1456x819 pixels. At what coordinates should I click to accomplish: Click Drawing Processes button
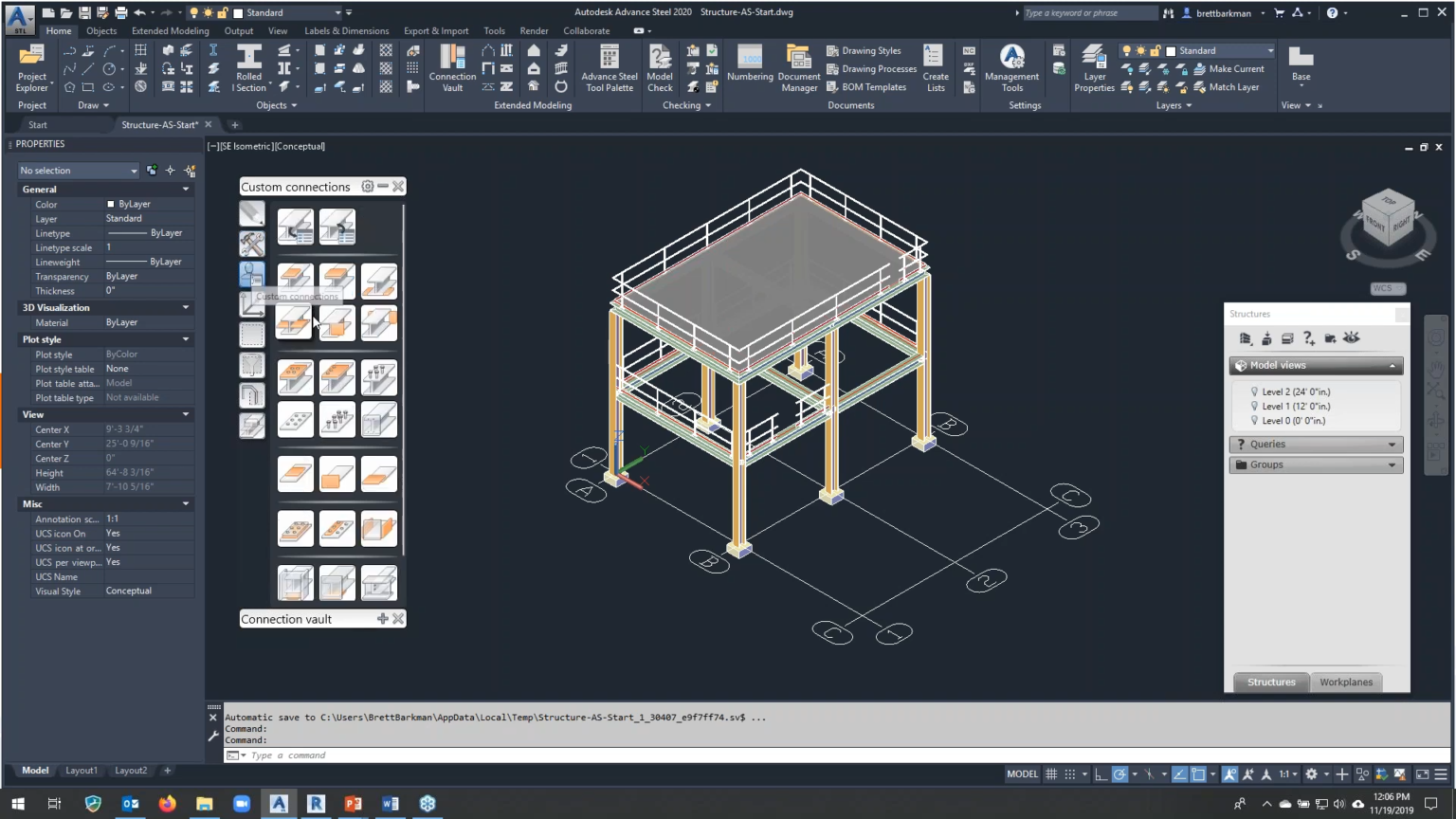pyautogui.click(x=871, y=69)
